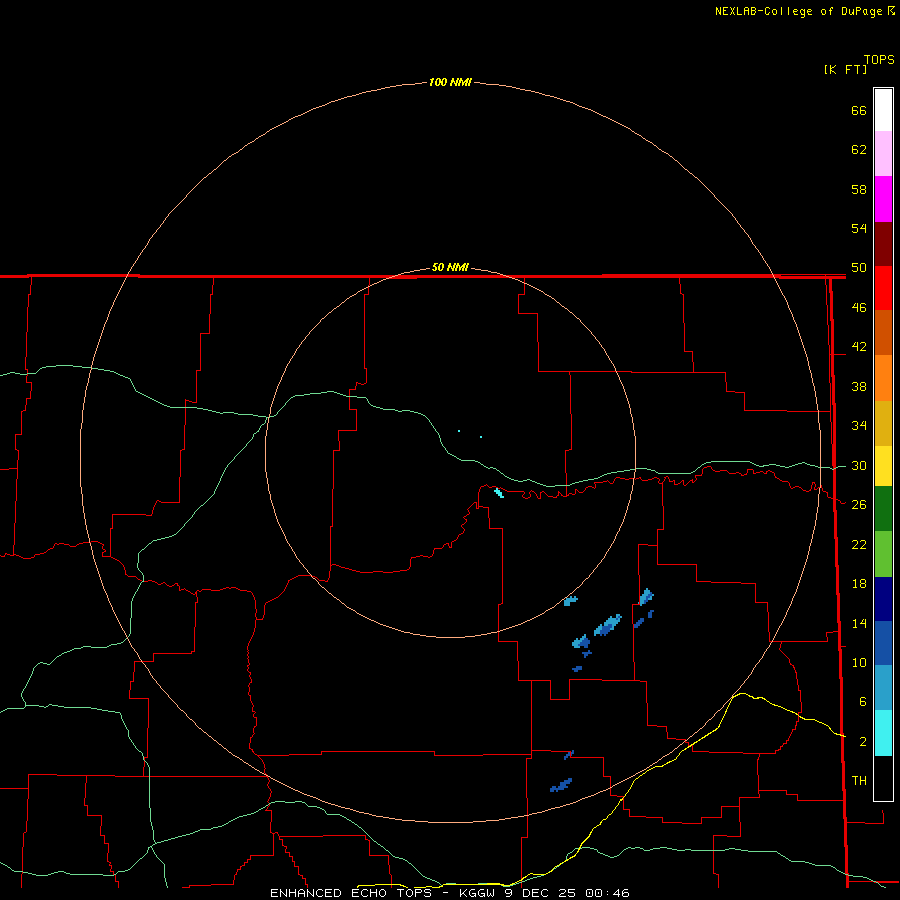Click the "TH" threshold label
Viewport: 900px width, 900px height.
(859, 780)
